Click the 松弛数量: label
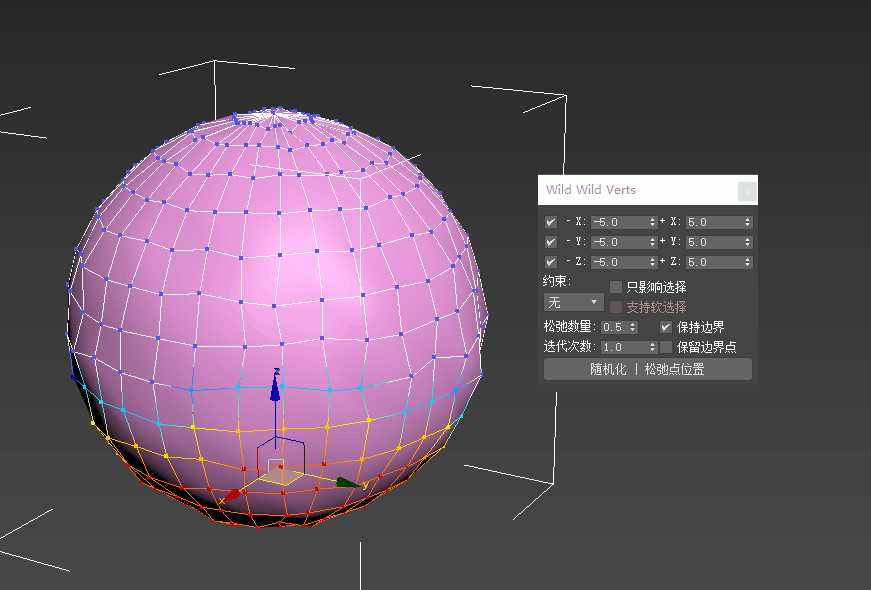 click(570, 327)
